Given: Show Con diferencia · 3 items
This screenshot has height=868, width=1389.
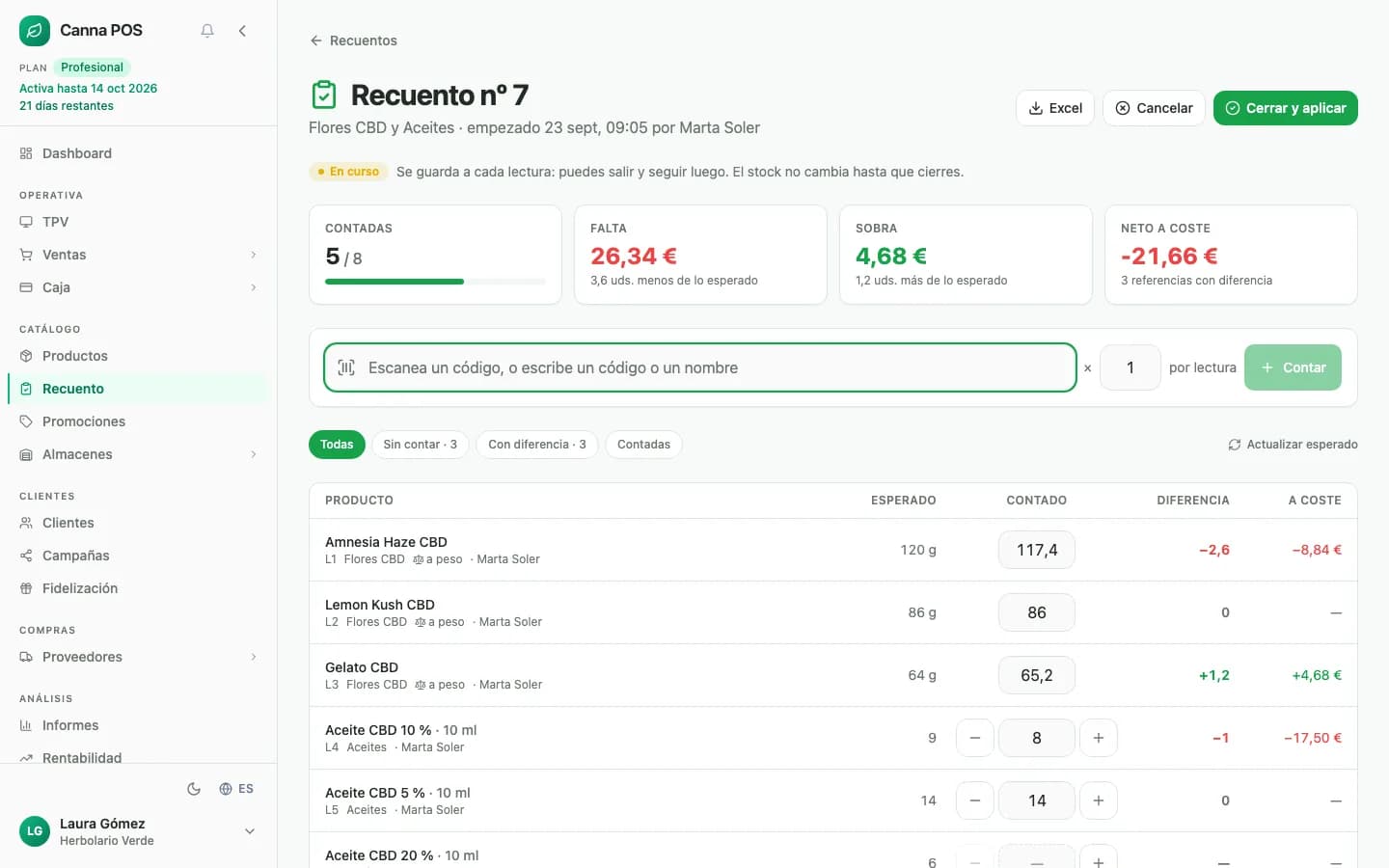Looking at the screenshot, I should click(x=537, y=445).
